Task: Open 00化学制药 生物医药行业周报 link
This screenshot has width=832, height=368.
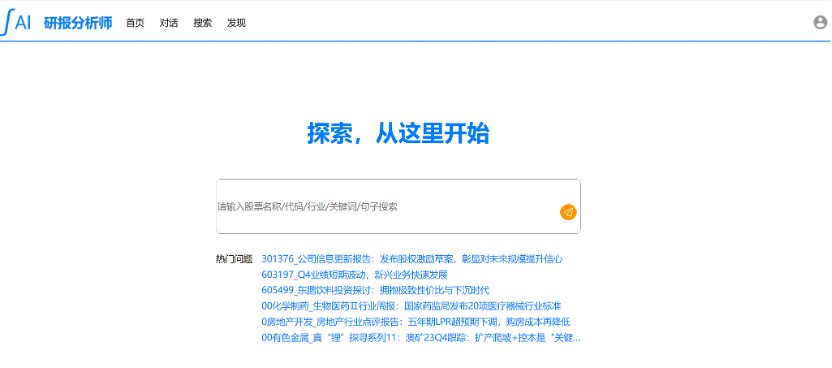Action: click(x=411, y=306)
